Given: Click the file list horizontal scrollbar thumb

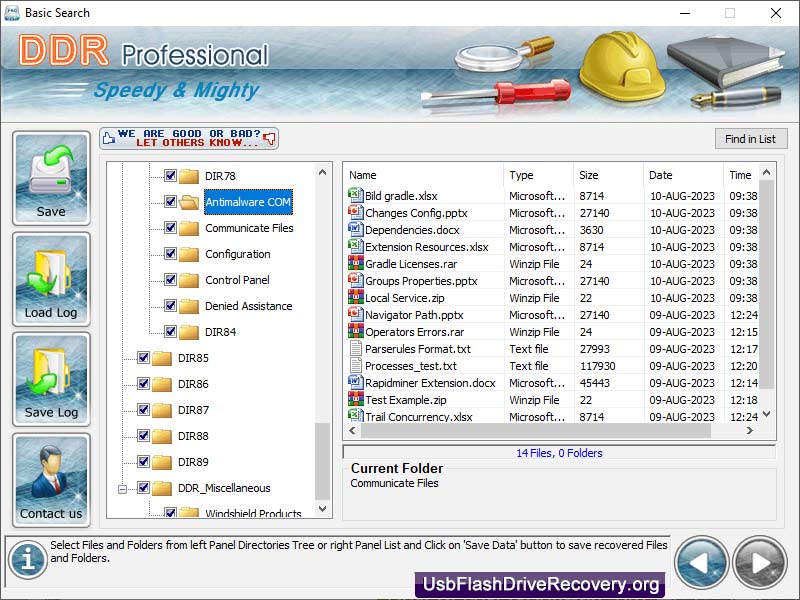Looking at the screenshot, I should click(x=536, y=431).
